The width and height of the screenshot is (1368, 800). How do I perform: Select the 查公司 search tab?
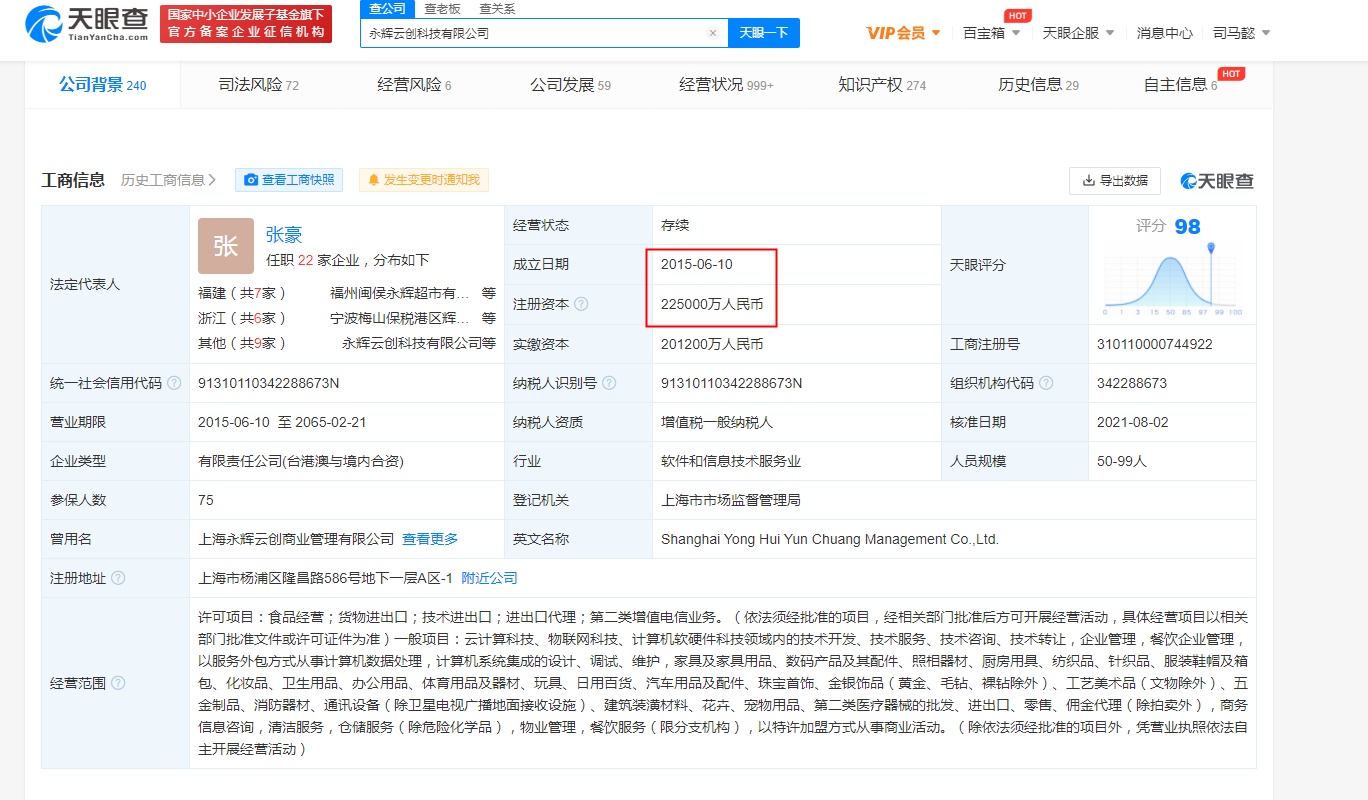pyautogui.click(x=387, y=9)
